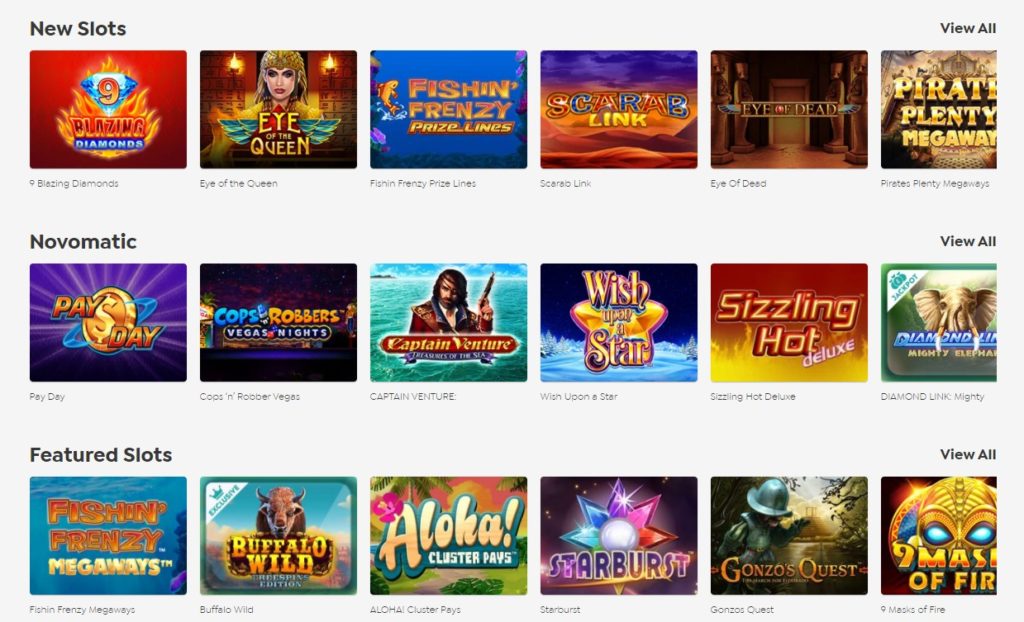This screenshot has height=622, width=1024.
Task: Open the 9 Blazing Diamonds game thumbnail
Action: pos(108,109)
